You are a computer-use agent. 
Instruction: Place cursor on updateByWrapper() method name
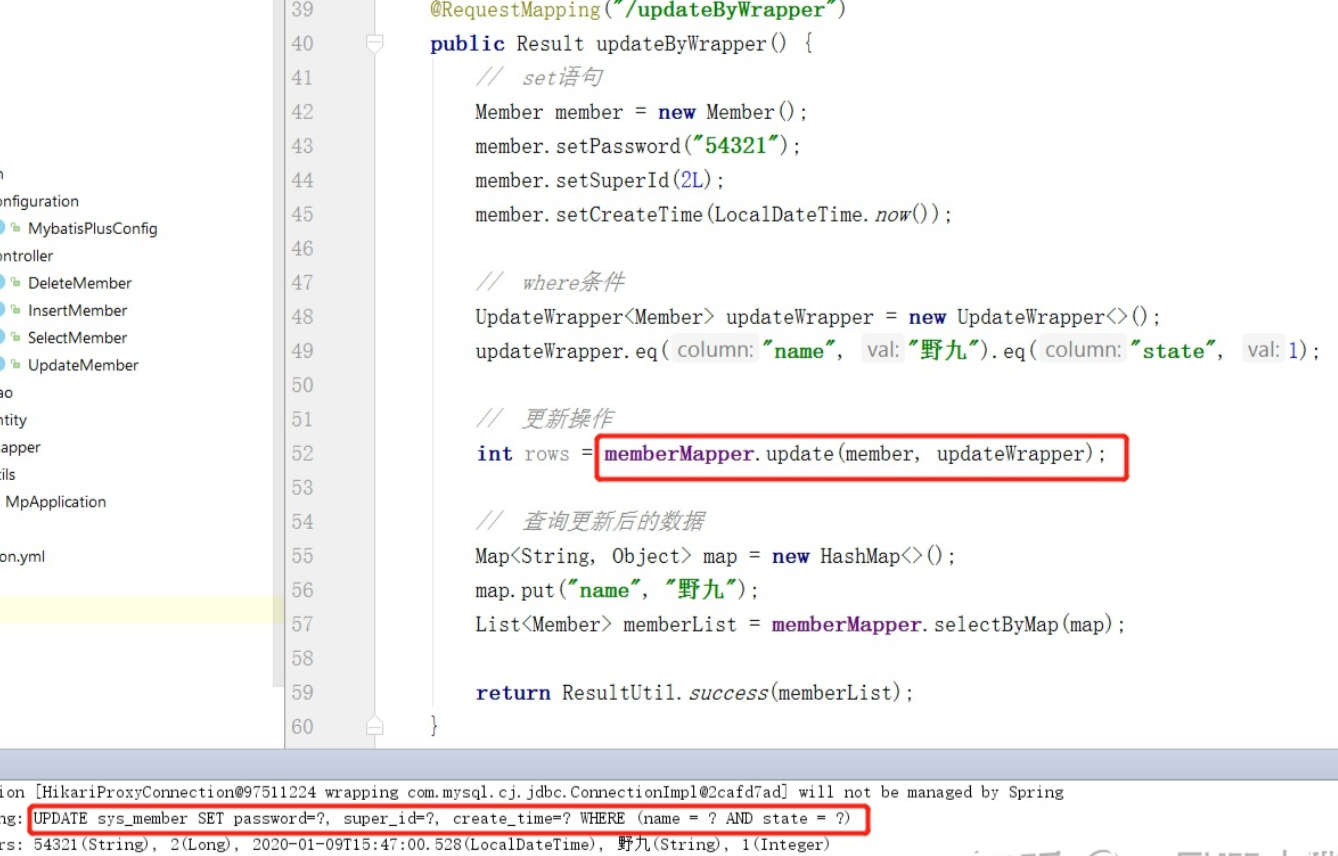click(x=680, y=44)
